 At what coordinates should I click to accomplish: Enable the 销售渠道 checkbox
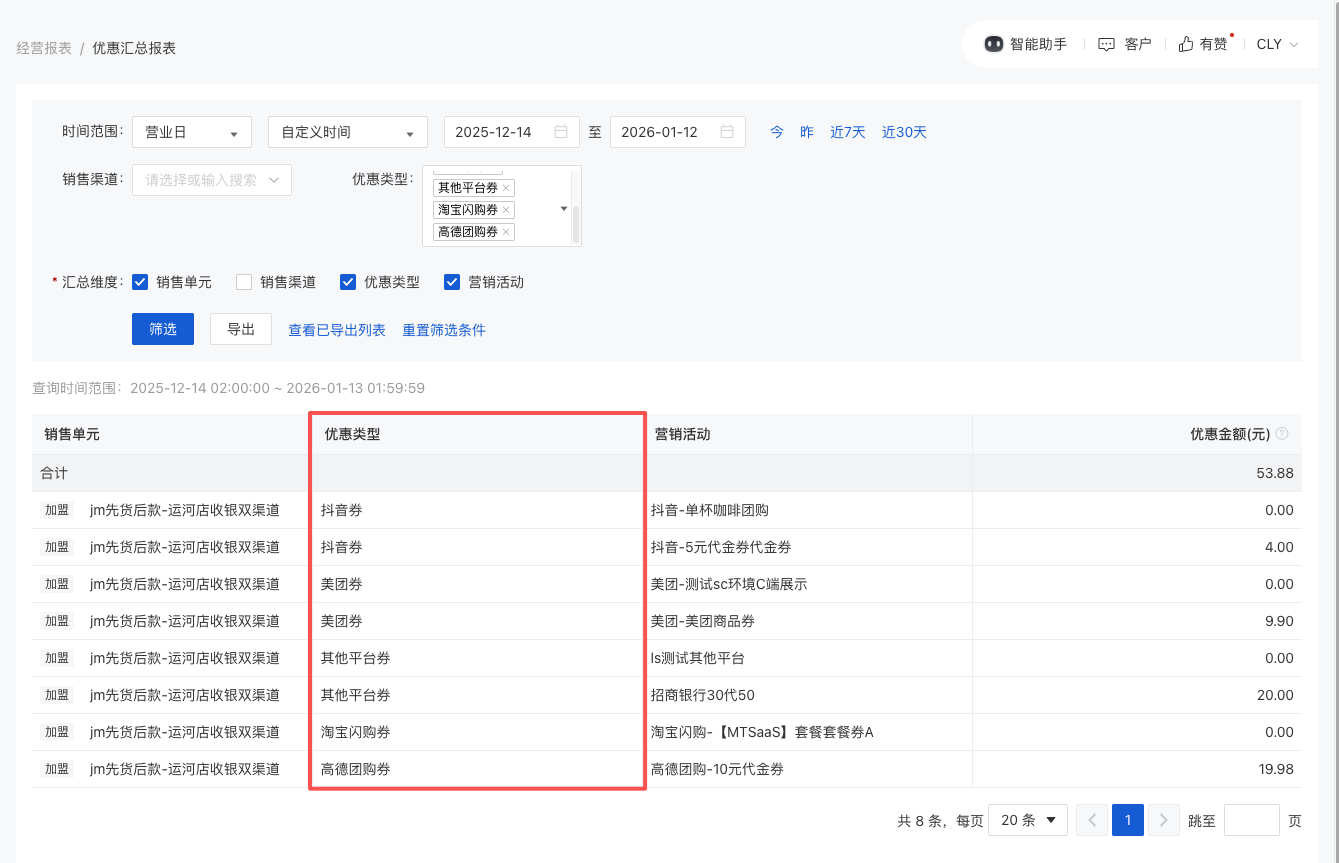(244, 282)
